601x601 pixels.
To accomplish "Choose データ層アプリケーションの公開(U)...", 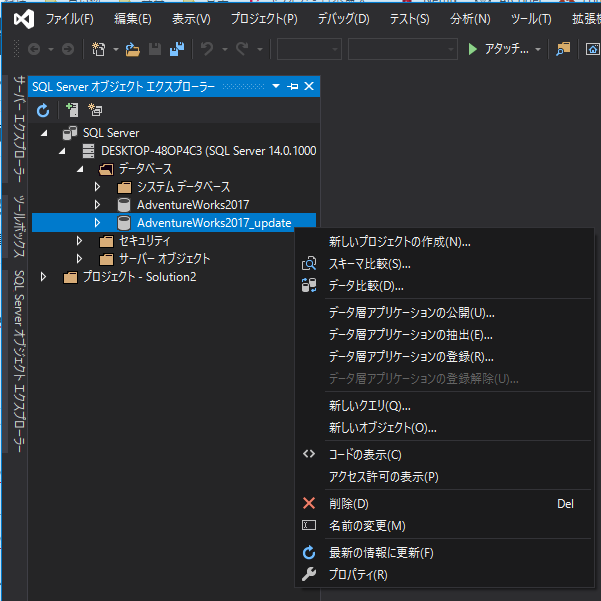I will tap(445, 313).
